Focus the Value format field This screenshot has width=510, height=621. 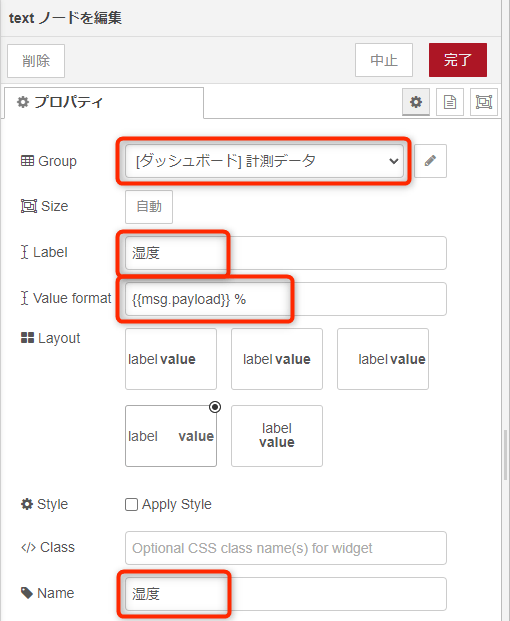(x=286, y=299)
